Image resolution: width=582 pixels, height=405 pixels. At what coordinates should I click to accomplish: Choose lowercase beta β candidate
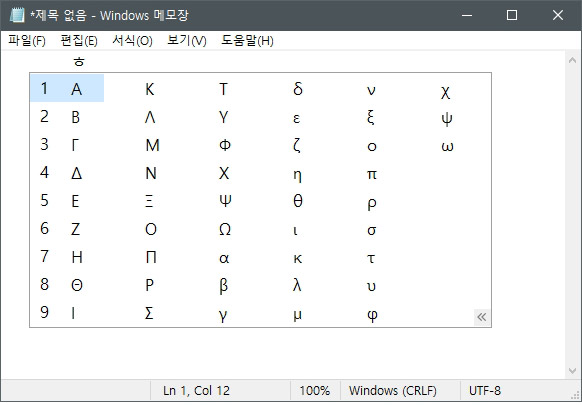pos(223,286)
